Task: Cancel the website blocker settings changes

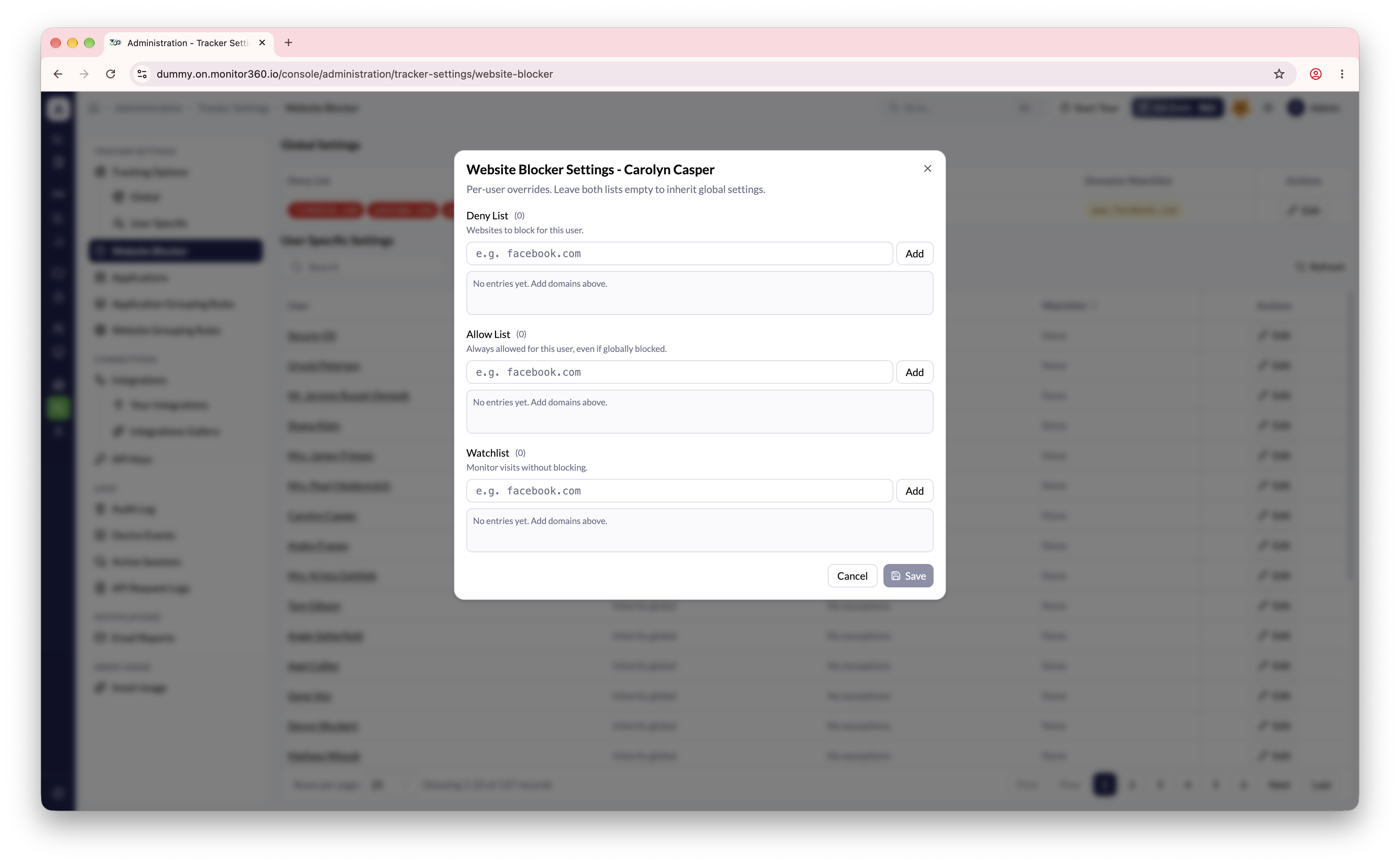Action: (852, 576)
